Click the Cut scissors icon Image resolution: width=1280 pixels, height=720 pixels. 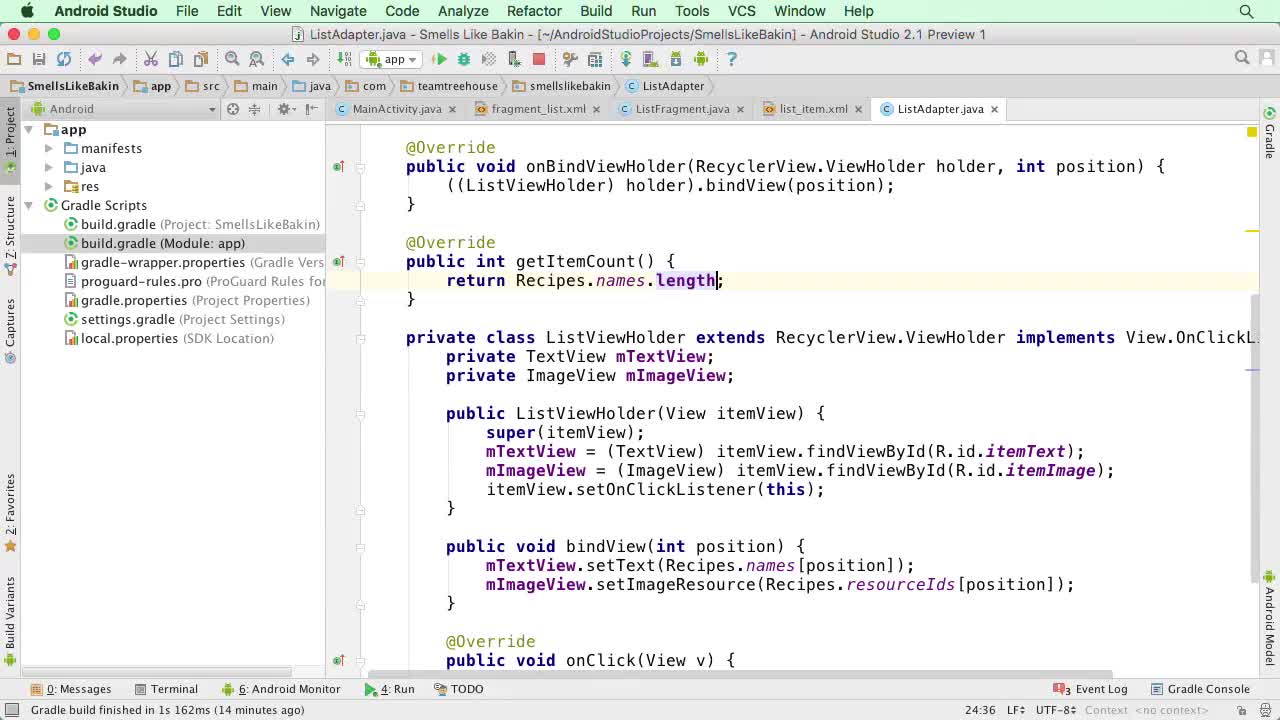click(151, 59)
